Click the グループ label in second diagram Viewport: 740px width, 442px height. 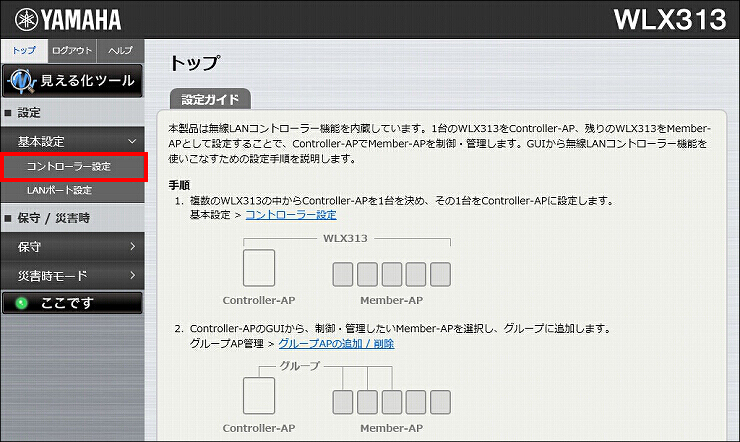coord(300,366)
